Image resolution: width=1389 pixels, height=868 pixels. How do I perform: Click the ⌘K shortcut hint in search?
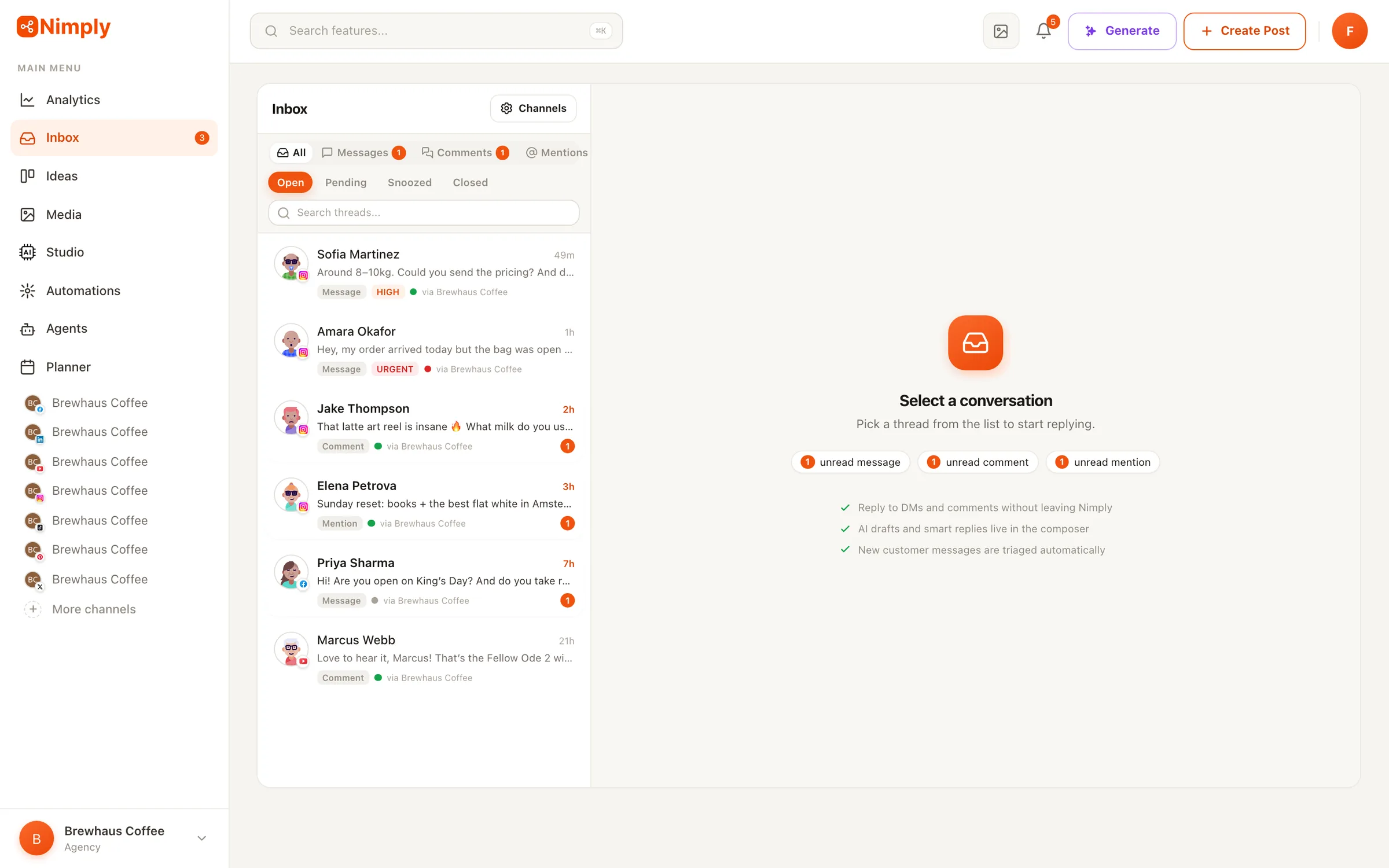click(x=601, y=31)
